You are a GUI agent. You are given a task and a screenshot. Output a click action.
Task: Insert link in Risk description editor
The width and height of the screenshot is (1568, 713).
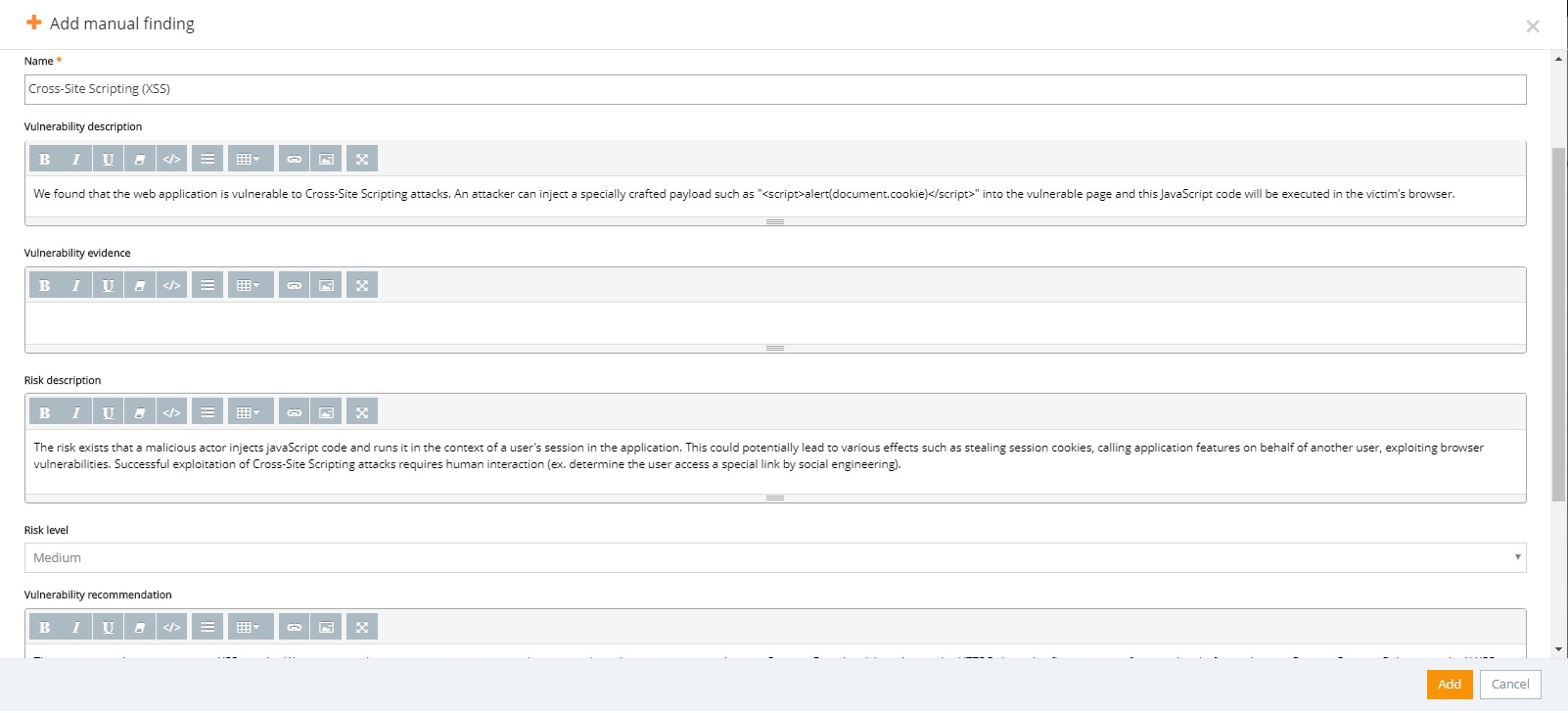tap(295, 412)
